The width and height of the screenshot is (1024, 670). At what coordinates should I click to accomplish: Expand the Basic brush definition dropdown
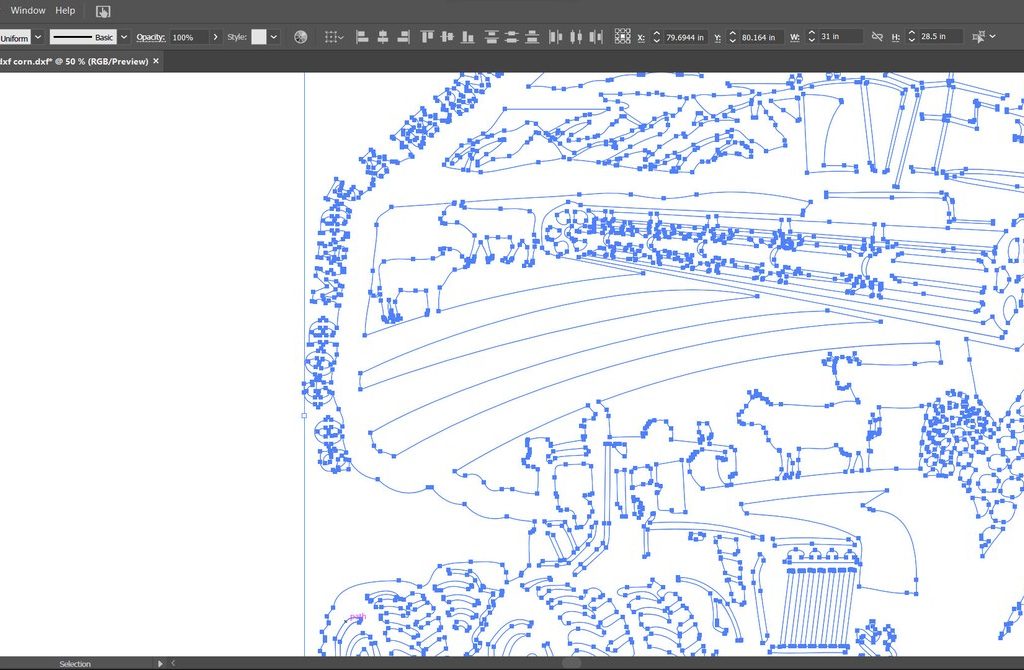[124, 37]
